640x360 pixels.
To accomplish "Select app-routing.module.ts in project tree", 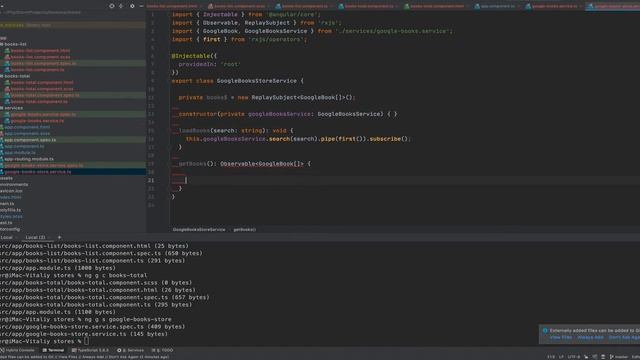I will pos(29,159).
